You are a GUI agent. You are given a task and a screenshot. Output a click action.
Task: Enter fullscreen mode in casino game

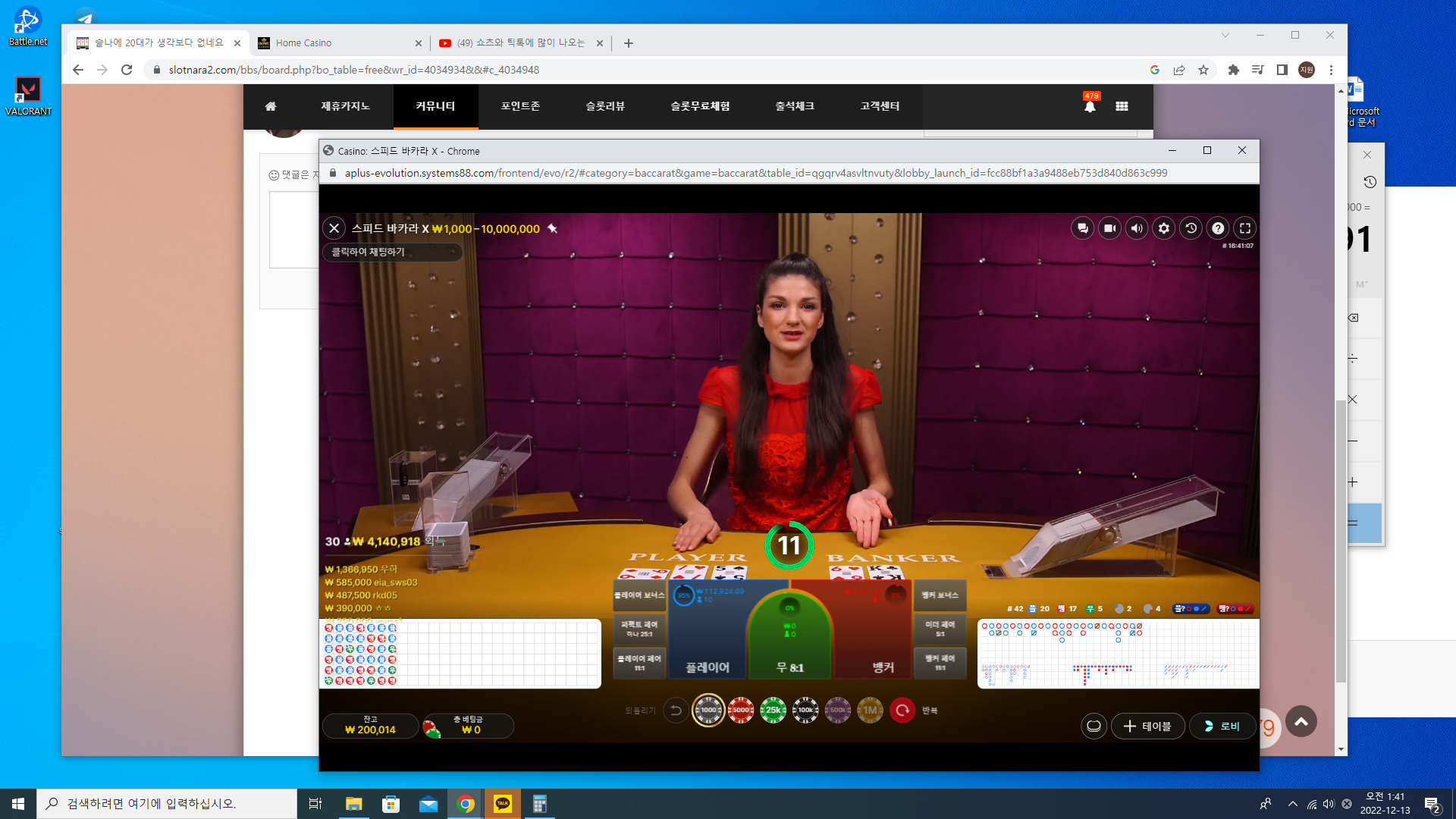(x=1245, y=228)
